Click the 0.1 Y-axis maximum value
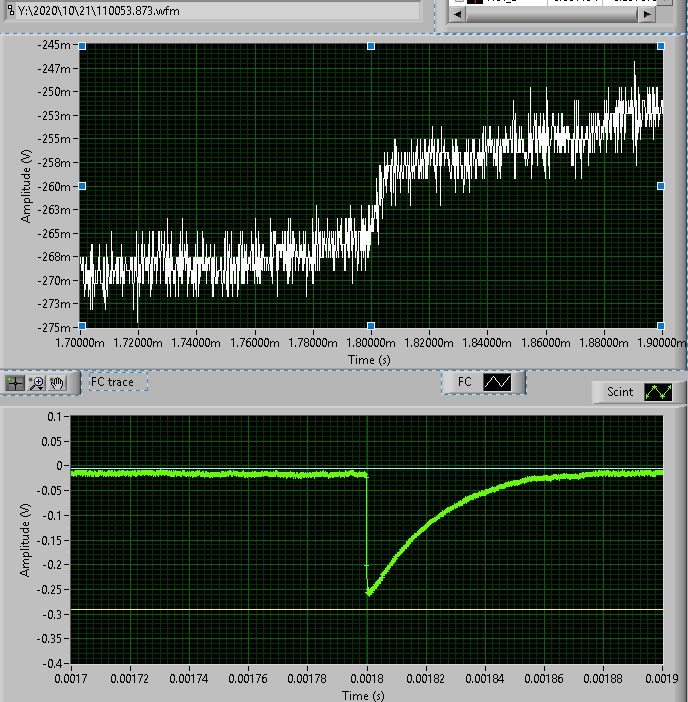The height and width of the screenshot is (702, 688). pyautogui.click(x=55, y=417)
